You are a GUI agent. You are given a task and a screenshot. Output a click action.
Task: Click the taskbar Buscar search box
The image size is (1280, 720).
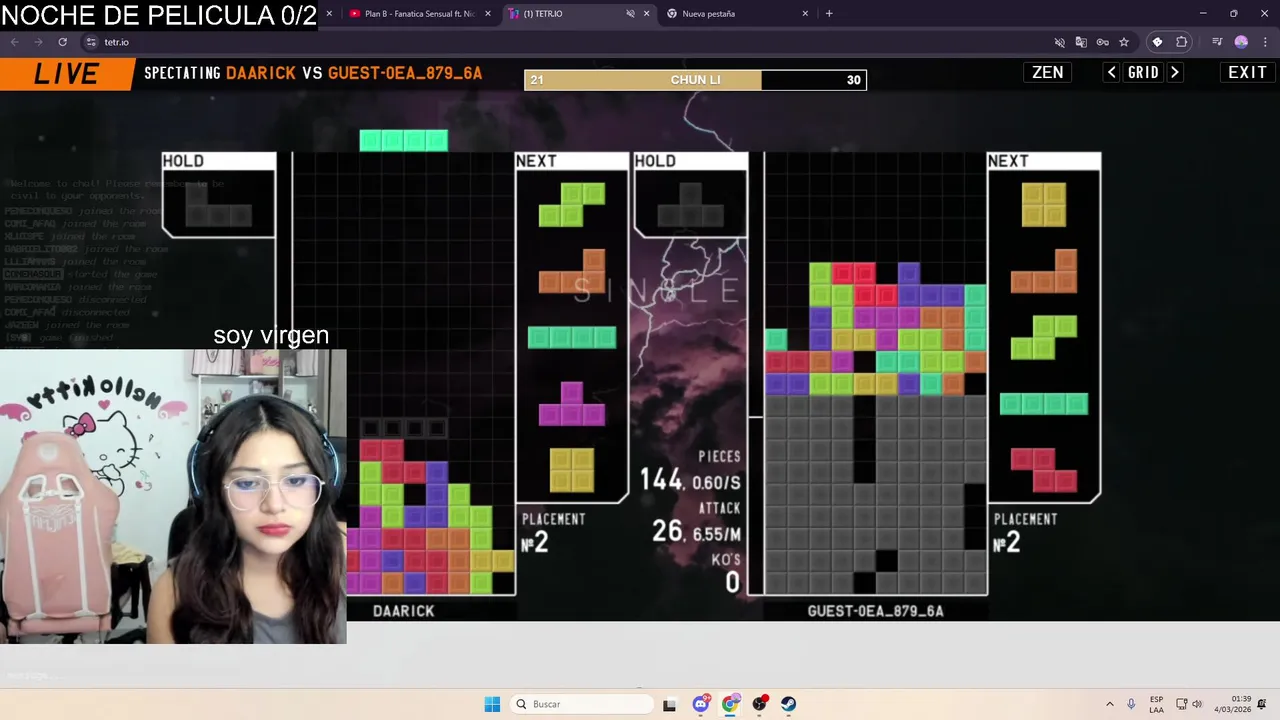[583, 704]
